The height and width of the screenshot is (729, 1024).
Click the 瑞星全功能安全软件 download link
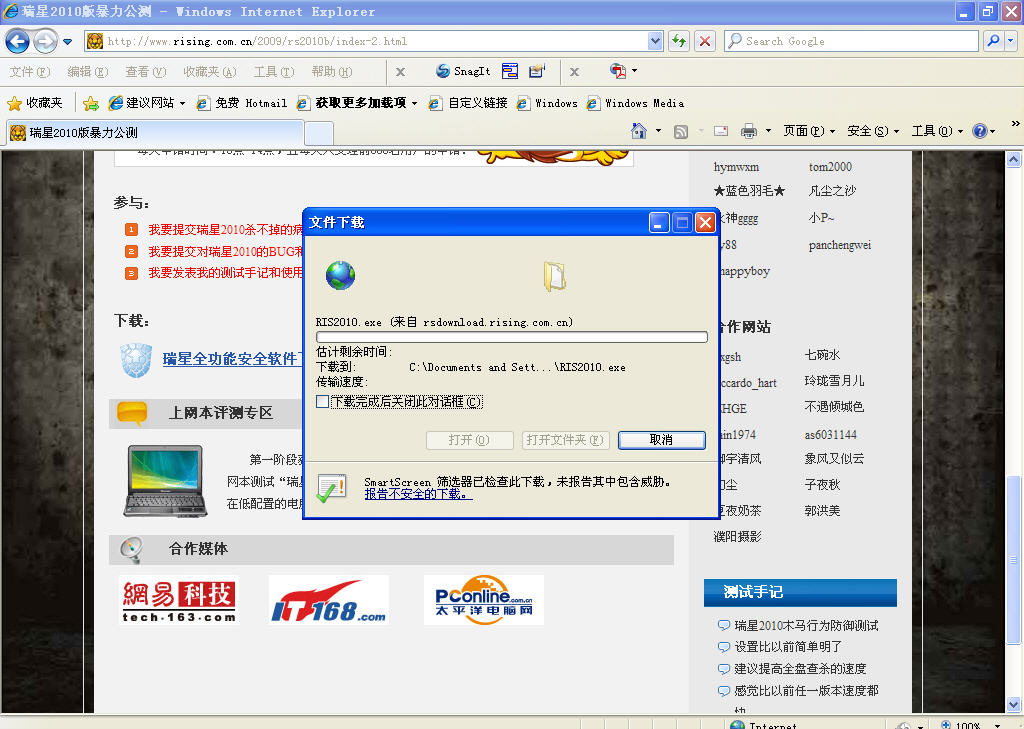point(232,359)
